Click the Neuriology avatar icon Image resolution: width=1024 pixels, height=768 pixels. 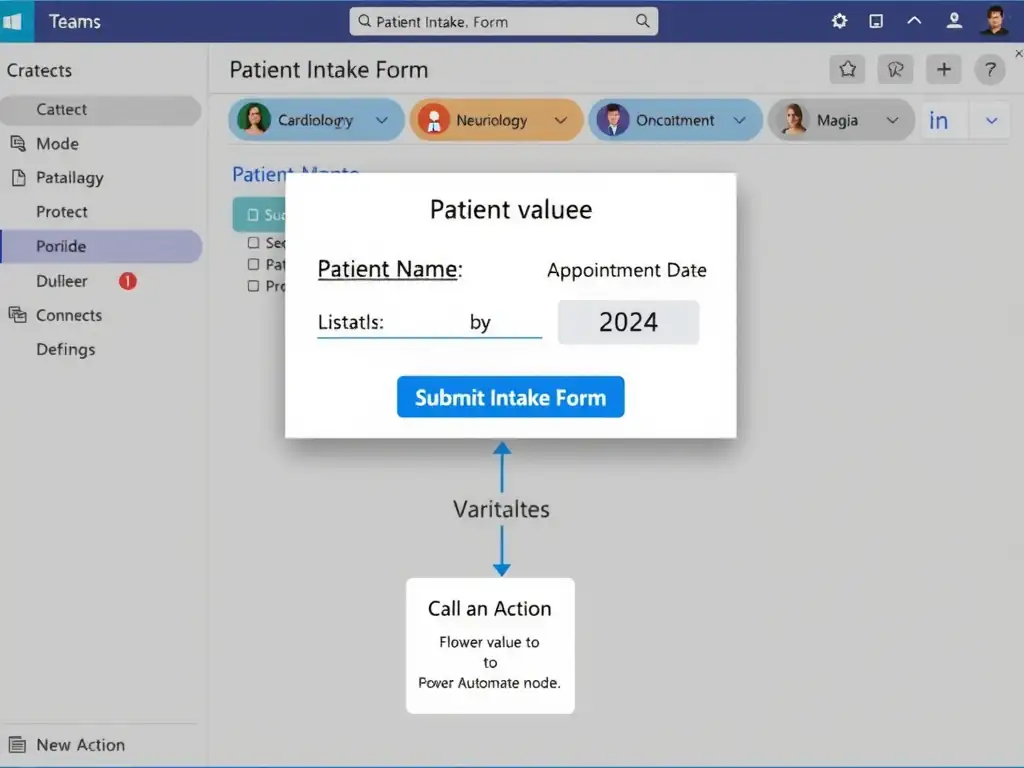[x=434, y=120]
